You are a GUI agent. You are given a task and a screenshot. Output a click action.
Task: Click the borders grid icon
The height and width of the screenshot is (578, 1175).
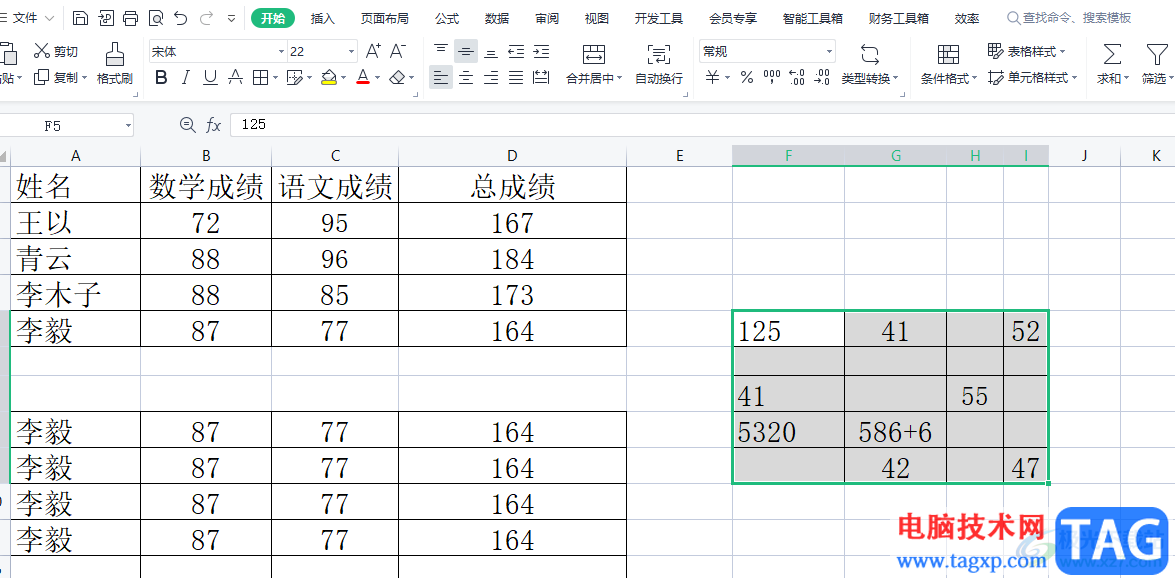(x=260, y=76)
